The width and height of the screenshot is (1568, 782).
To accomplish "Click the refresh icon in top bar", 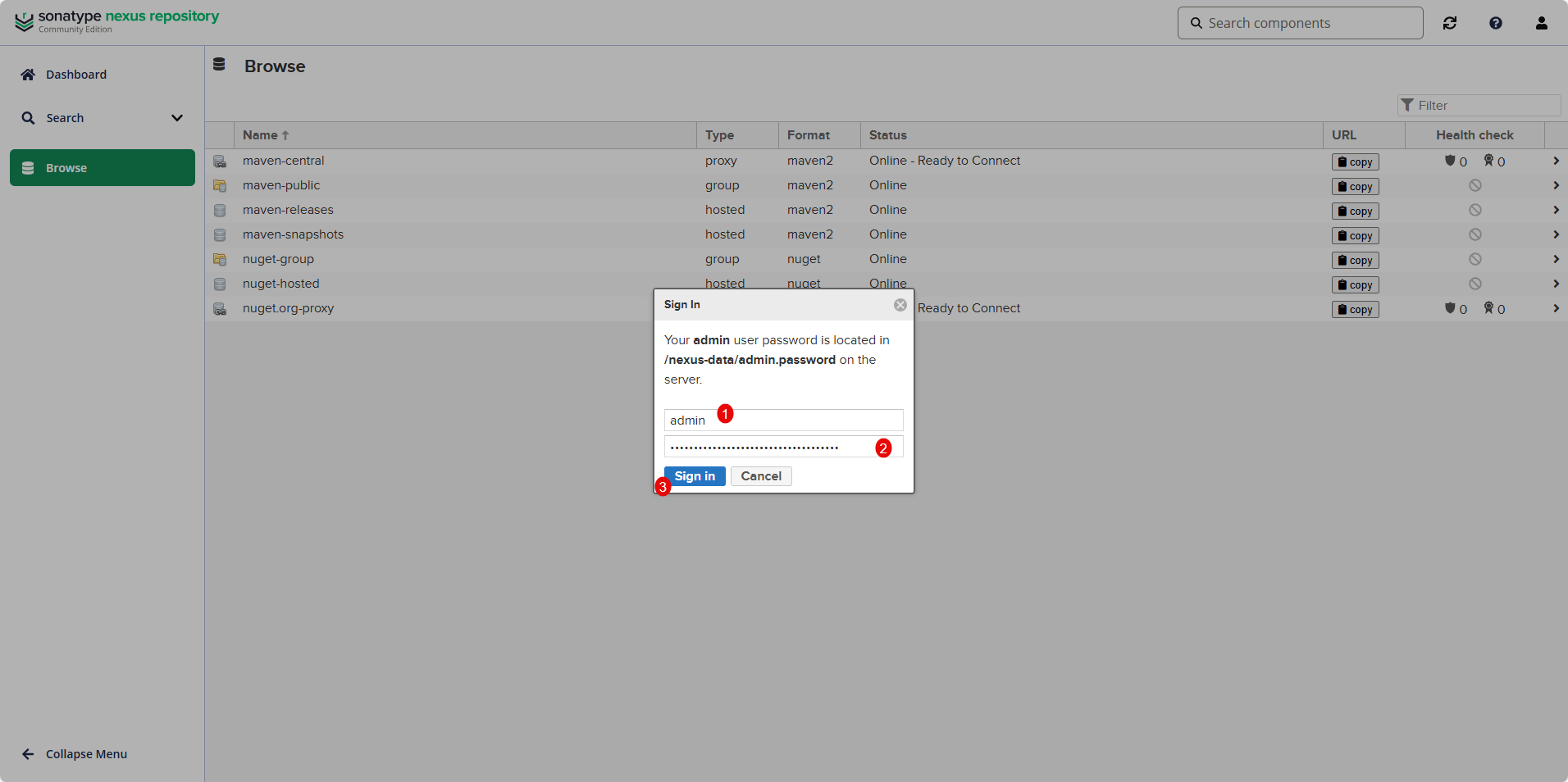I will [1450, 23].
